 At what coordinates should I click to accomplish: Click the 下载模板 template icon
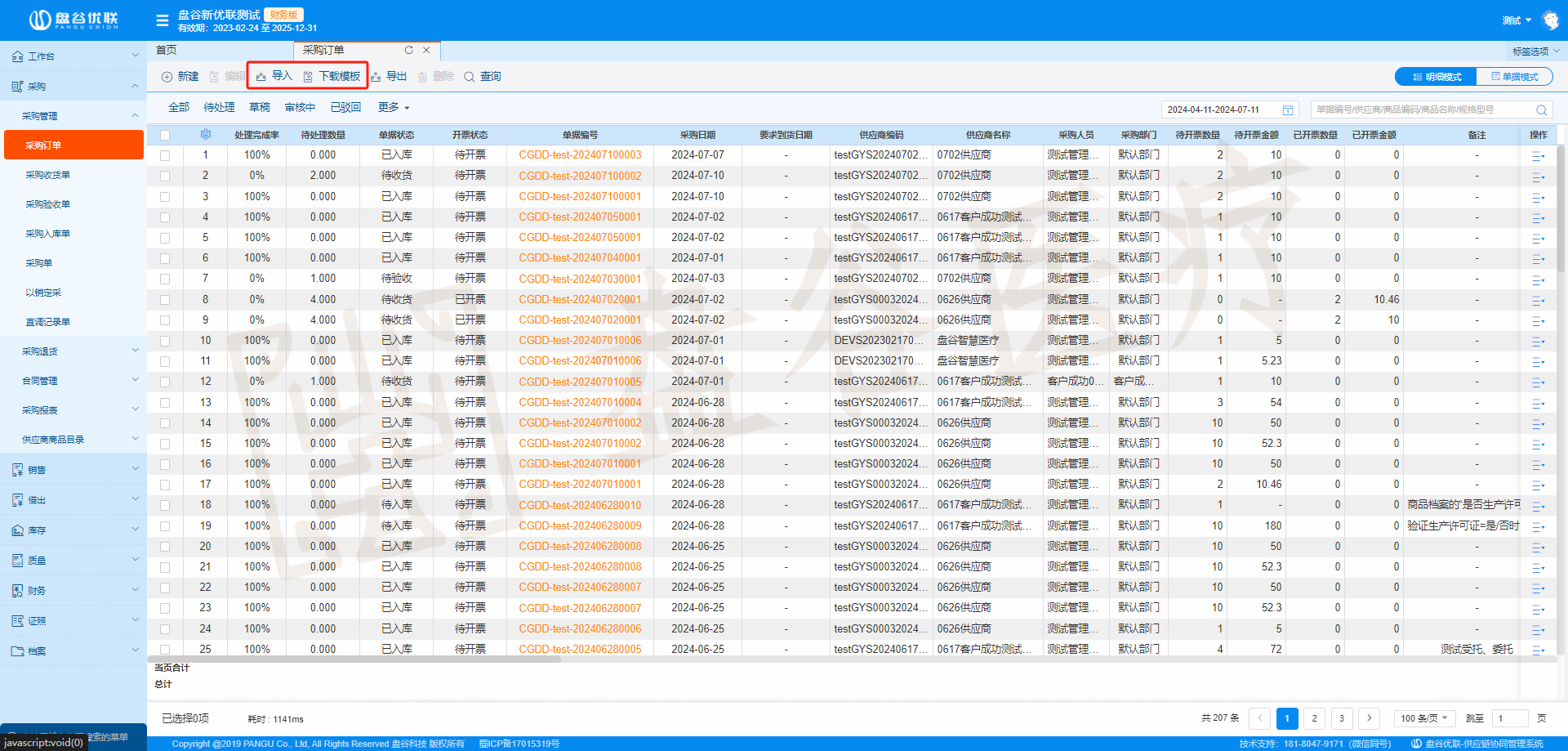click(308, 77)
